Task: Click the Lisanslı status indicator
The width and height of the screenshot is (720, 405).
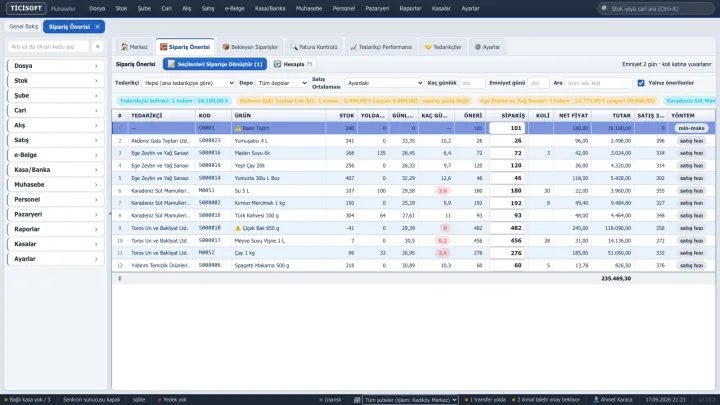Action: click(x=331, y=400)
